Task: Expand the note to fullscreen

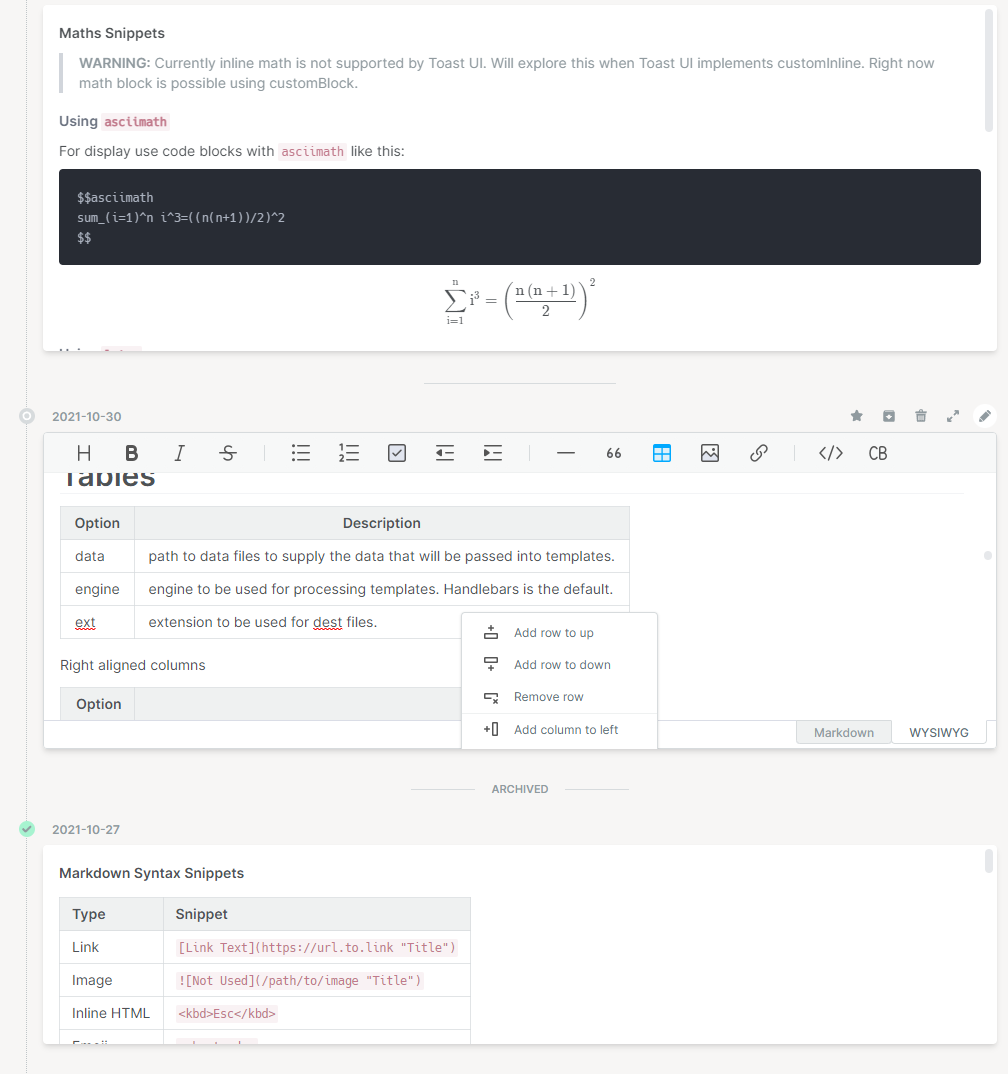Action: coord(952,416)
